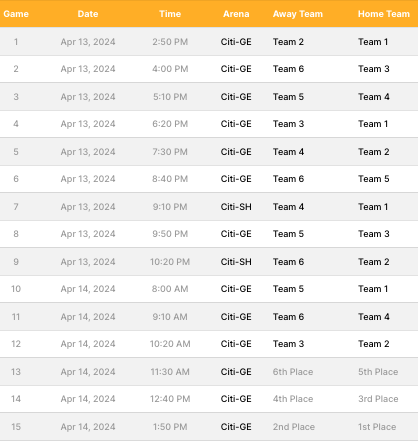Click the Game column header
Image resolution: width=418 pixels, height=441 pixels.
(16, 14)
